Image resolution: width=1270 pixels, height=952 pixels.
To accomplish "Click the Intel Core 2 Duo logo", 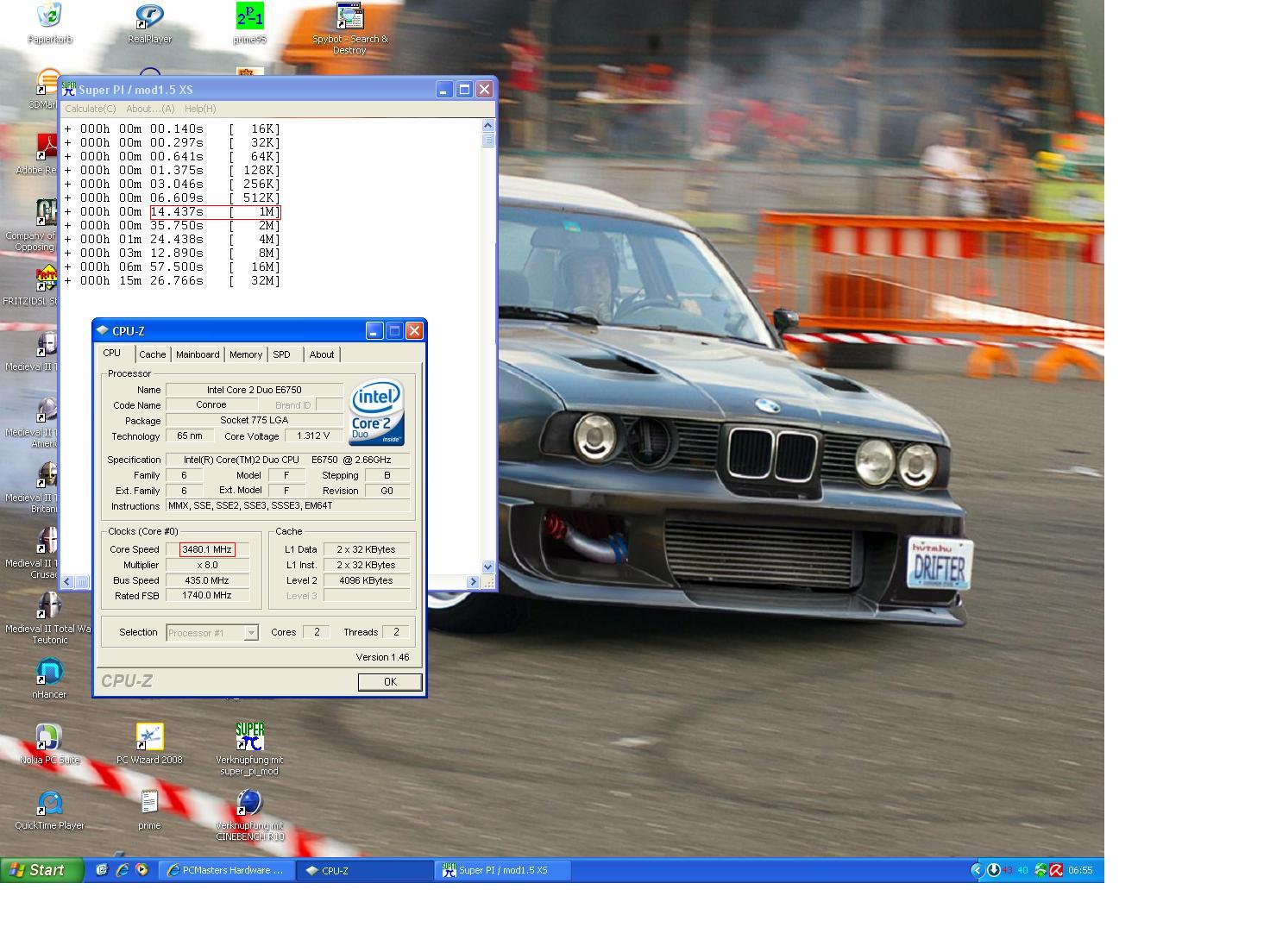I will tap(376, 413).
